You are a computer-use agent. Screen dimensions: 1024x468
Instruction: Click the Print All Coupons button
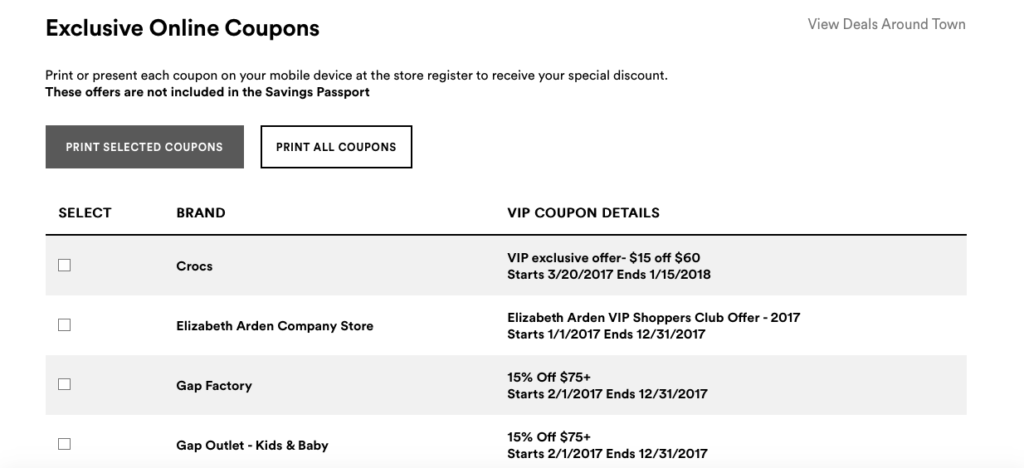(x=336, y=147)
